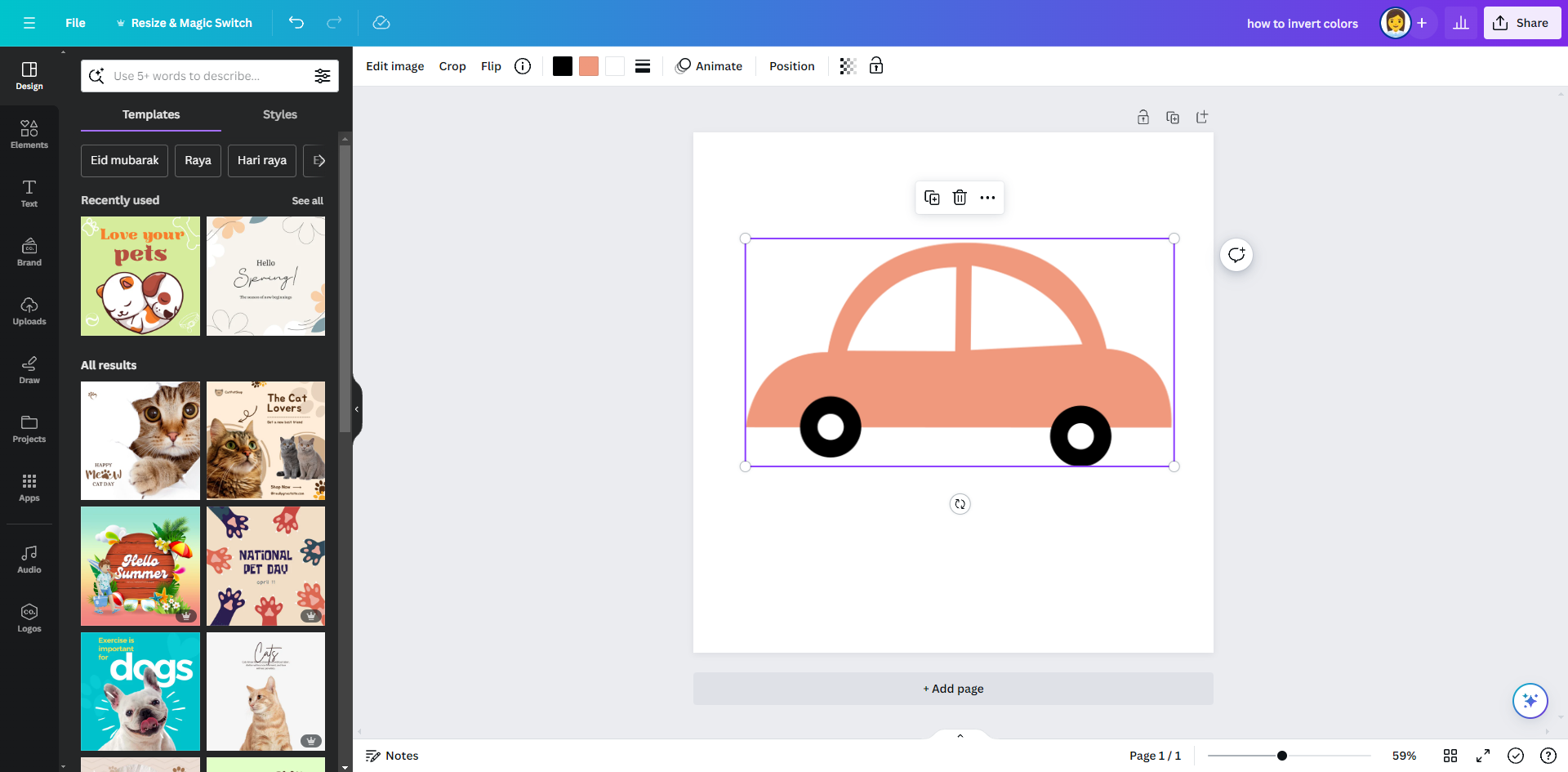Check the cloud save status icon
The height and width of the screenshot is (772, 1568).
coord(381,23)
